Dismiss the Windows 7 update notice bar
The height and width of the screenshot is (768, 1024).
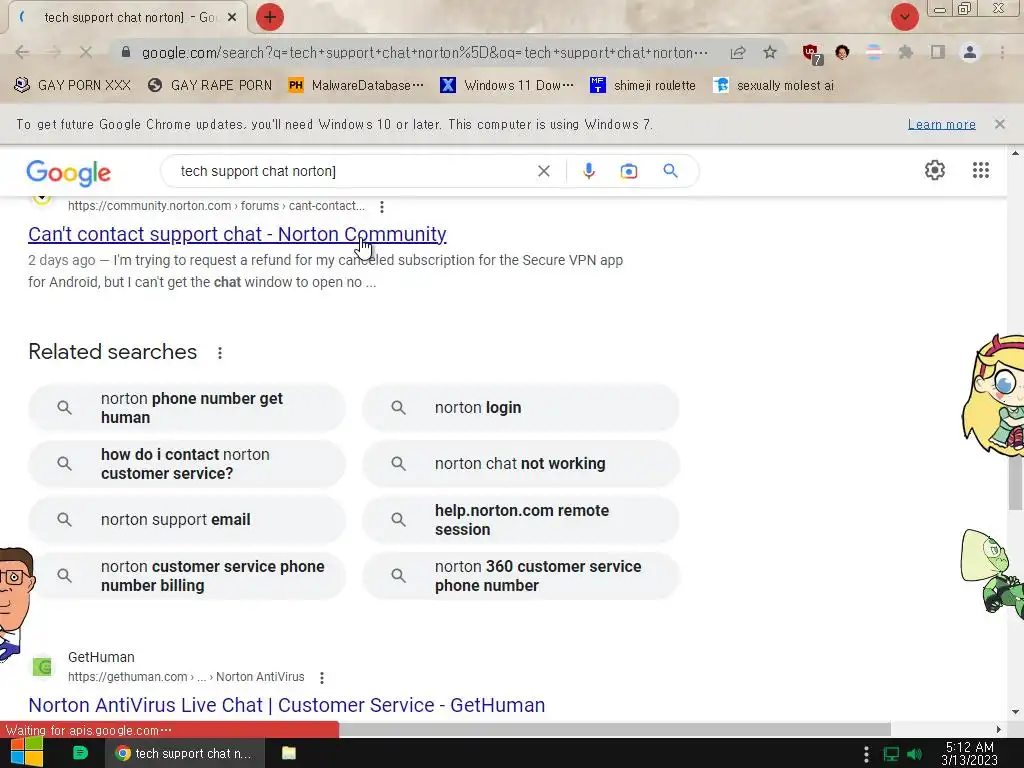coord(1000,124)
